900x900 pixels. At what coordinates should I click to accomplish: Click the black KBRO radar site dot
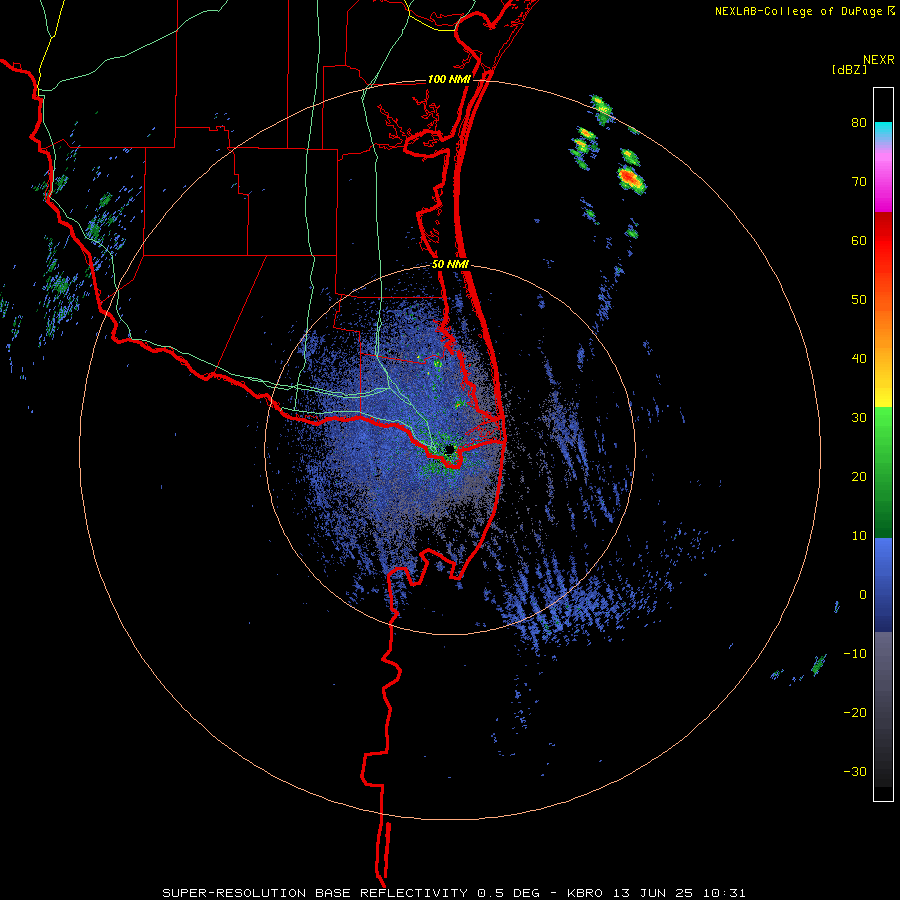pyautogui.click(x=449, y=449)
